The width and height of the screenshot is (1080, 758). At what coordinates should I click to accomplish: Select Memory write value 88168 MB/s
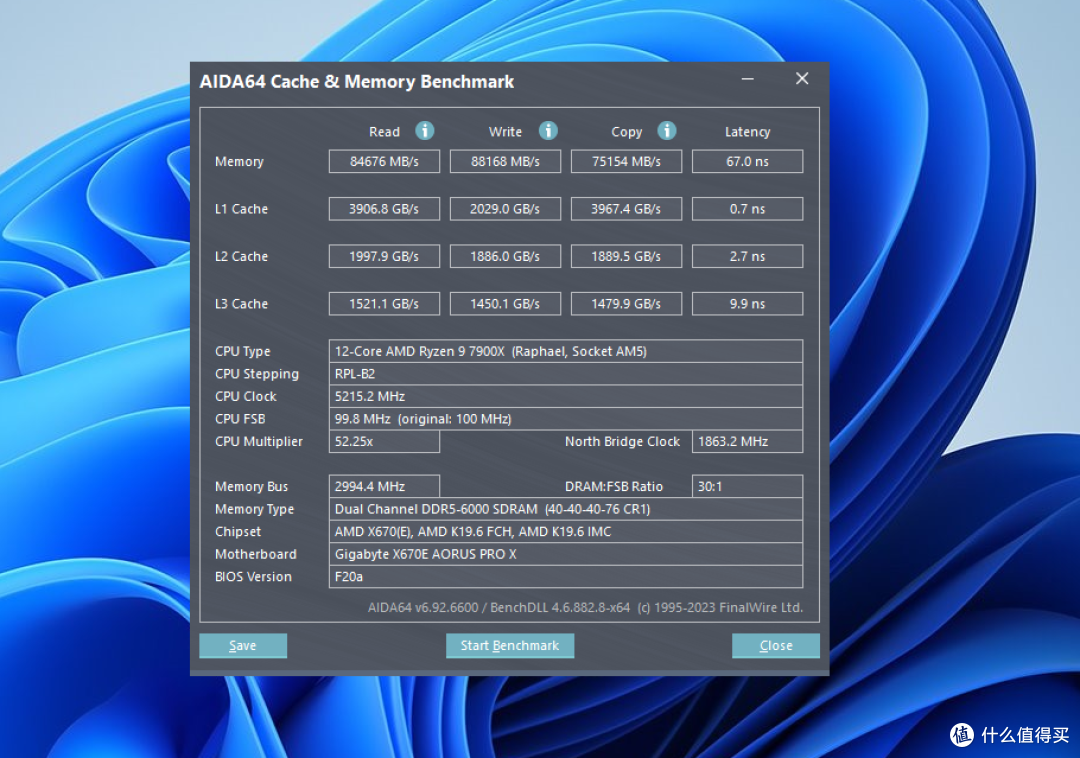pos(505,162)
